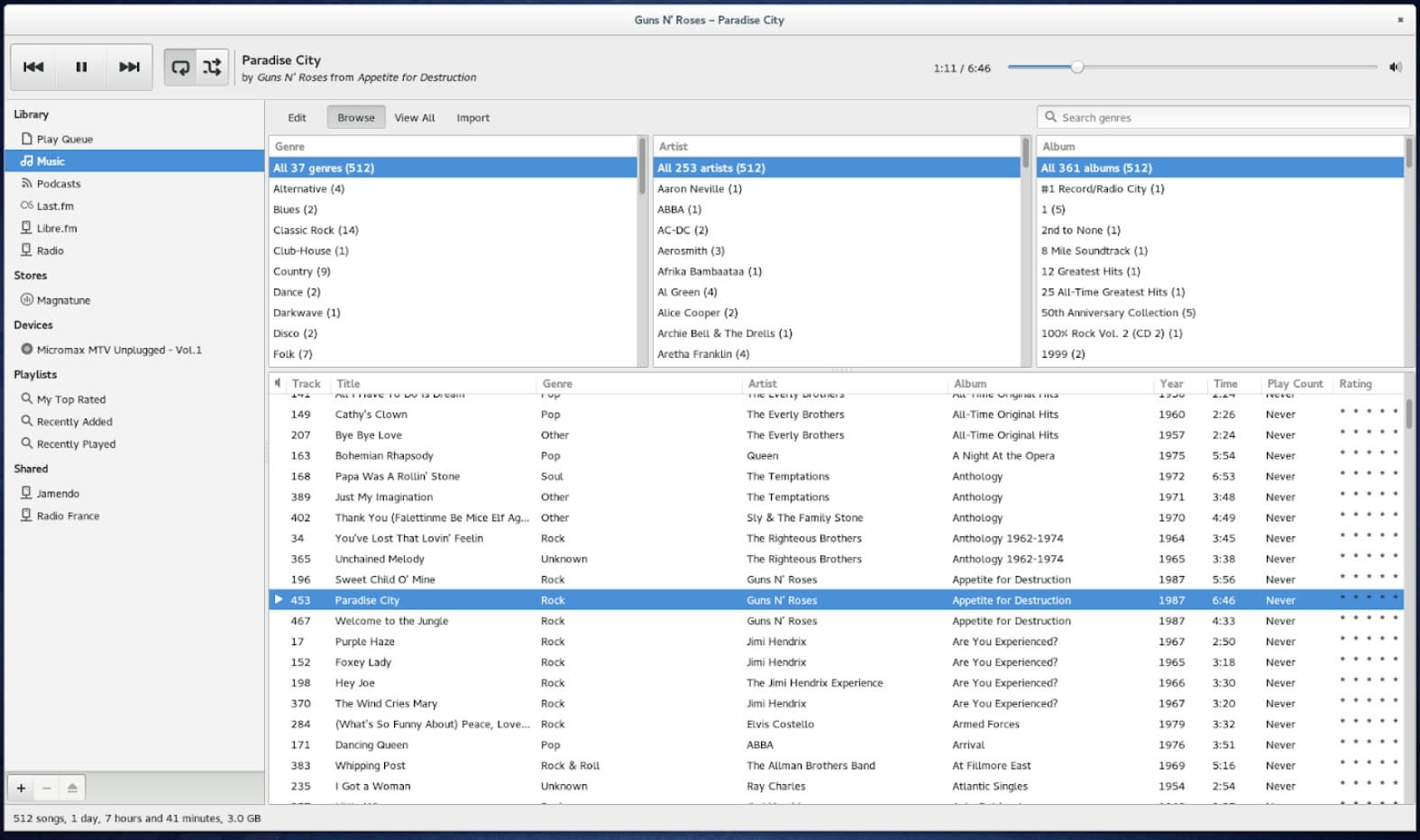
Task: Select the Welcome to the Jungle track
Action: tap(836, 621)
